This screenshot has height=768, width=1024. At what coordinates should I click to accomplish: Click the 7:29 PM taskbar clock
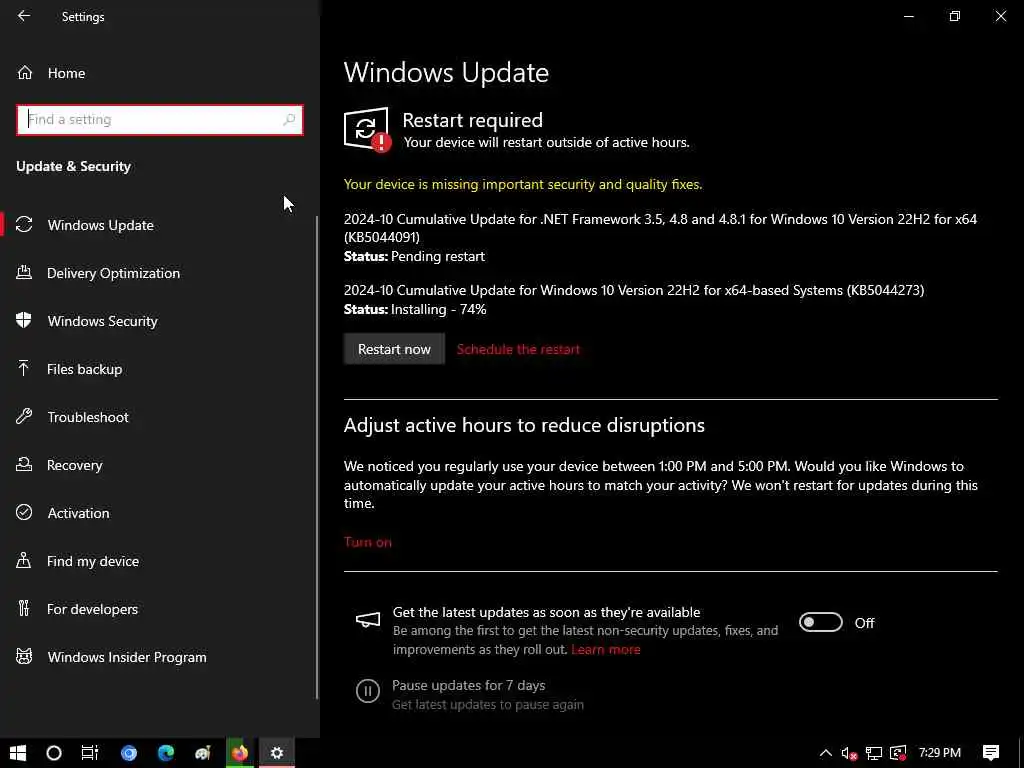click(940, 752)
